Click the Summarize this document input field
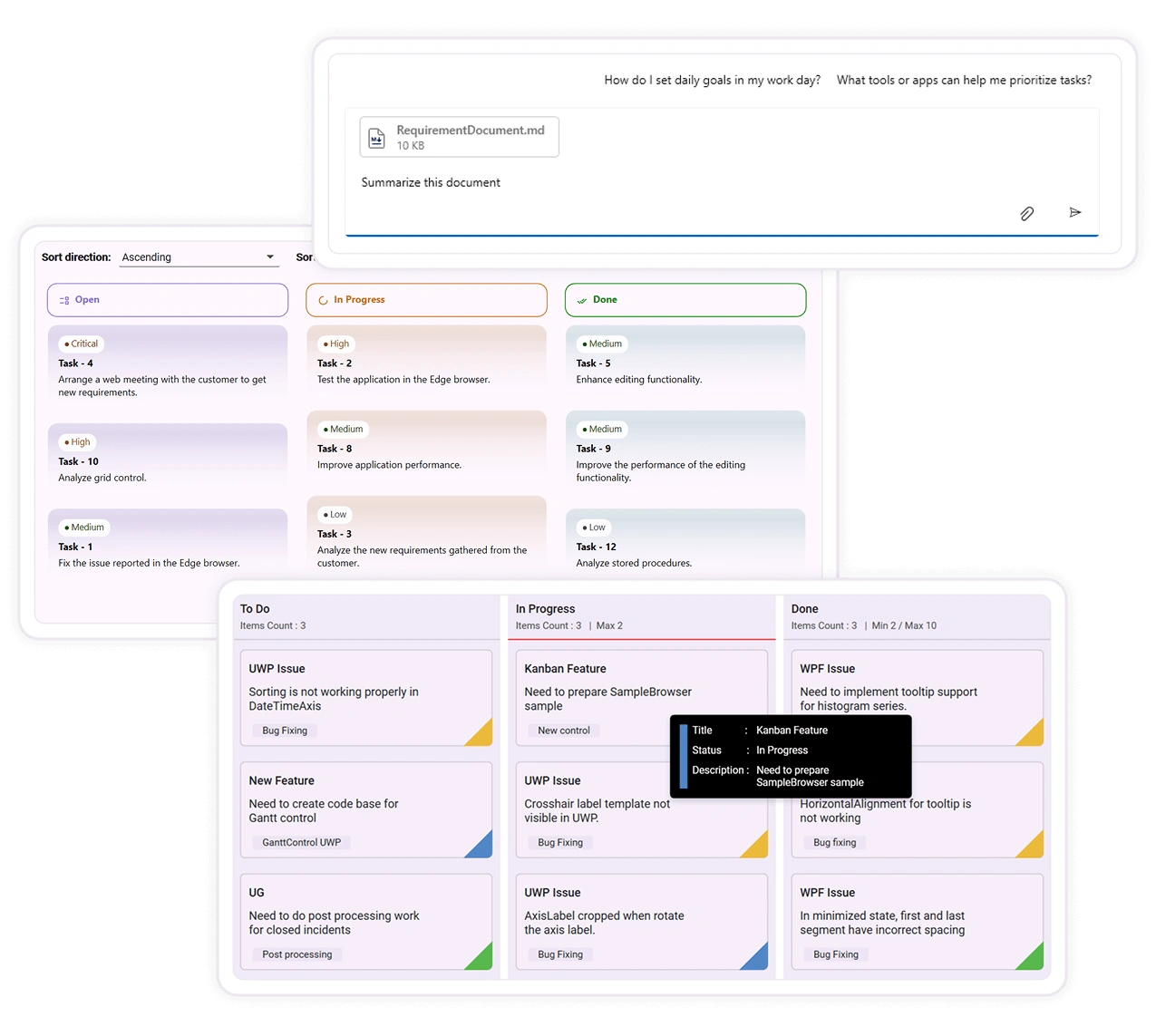Screen dimensions: 1156x1036 coord(722,182)
